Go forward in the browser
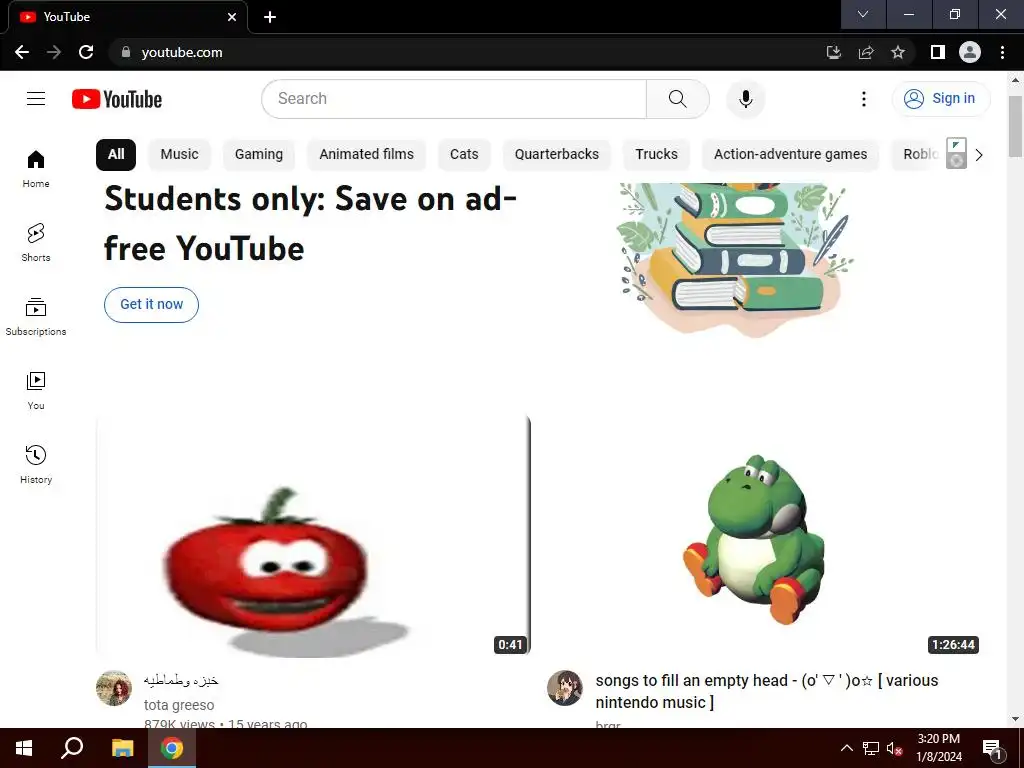Screen dimensions: 1024x768 pos(54,52)
